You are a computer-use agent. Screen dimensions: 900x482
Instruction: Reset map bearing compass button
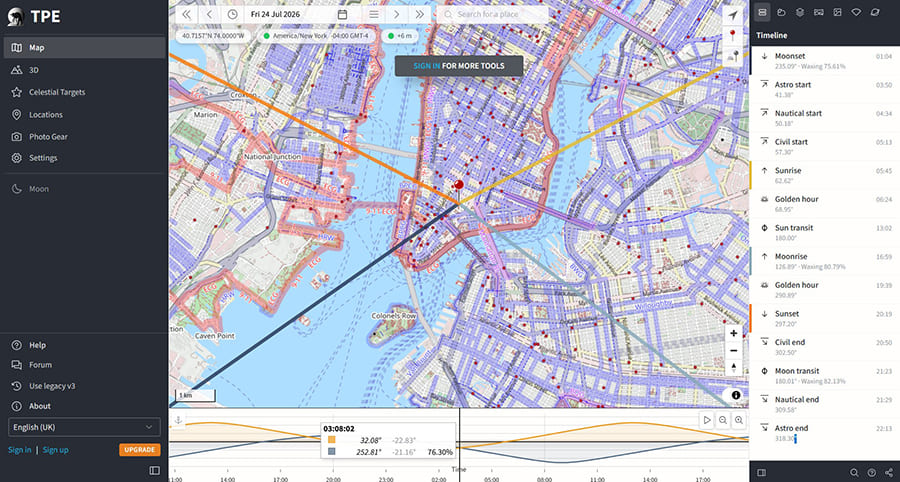click(734, 368)
